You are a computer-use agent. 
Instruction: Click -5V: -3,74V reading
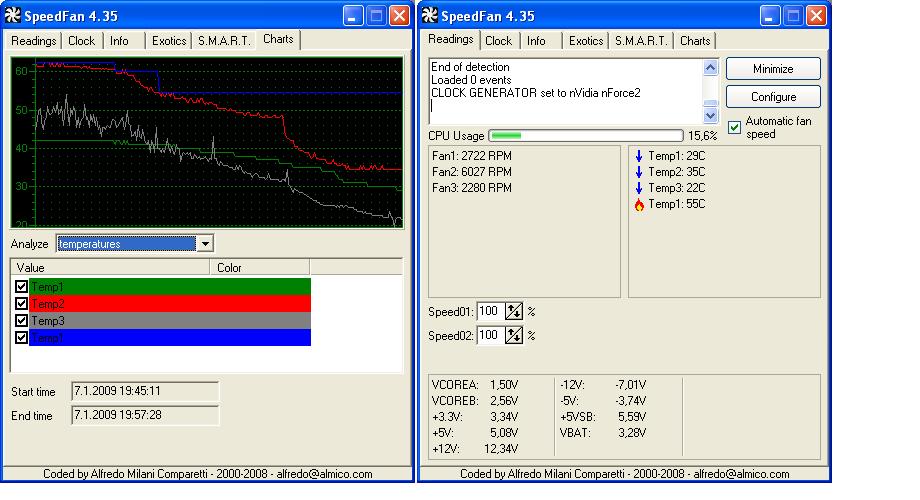pyautogui.click(x=603, y=401)
